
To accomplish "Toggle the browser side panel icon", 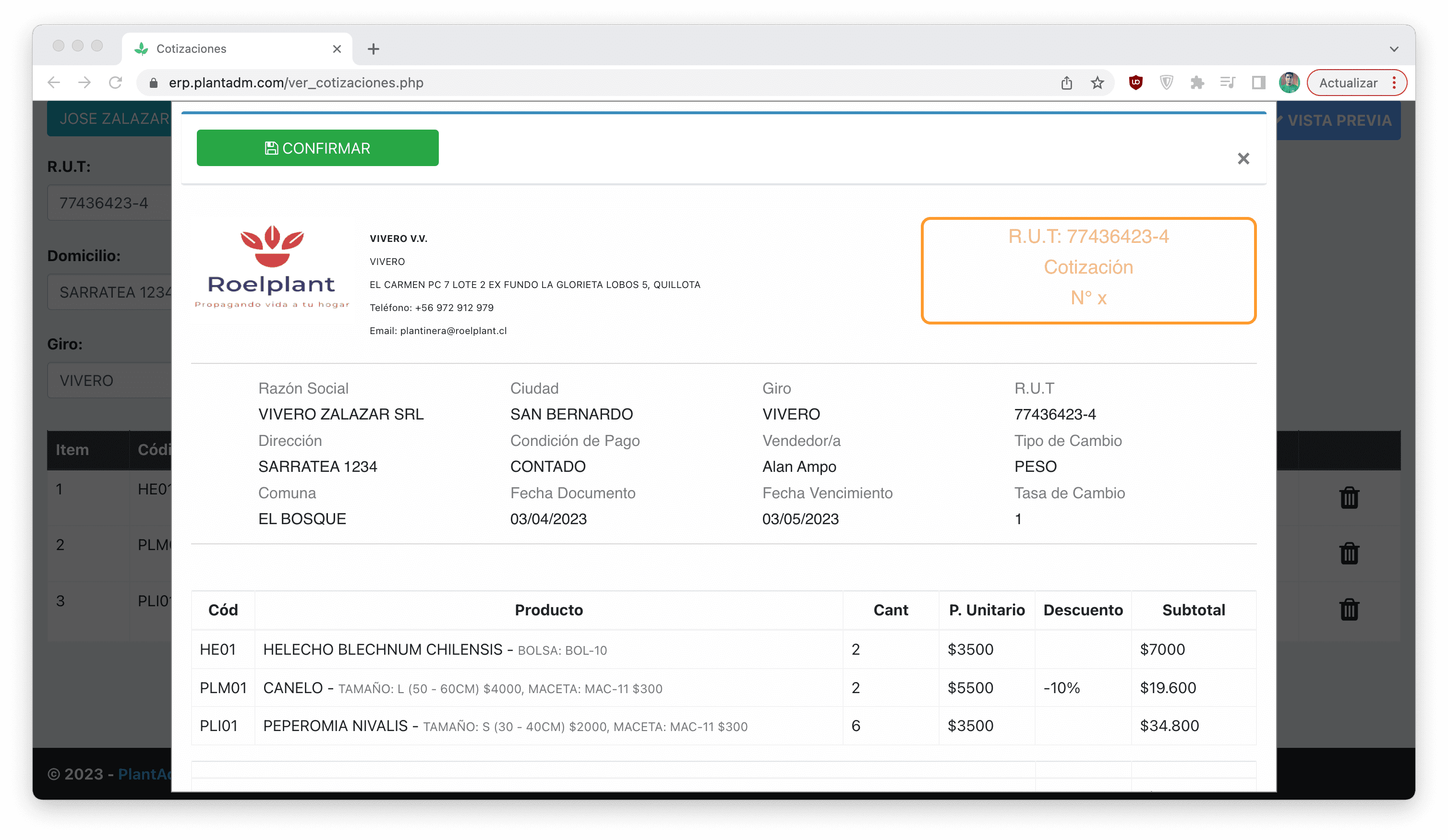I will 1258,83.
